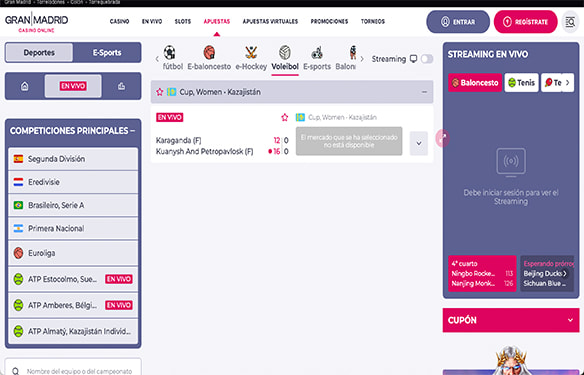
Task: Open the upcoming events upload-style icon
Action: pos(121,86)
